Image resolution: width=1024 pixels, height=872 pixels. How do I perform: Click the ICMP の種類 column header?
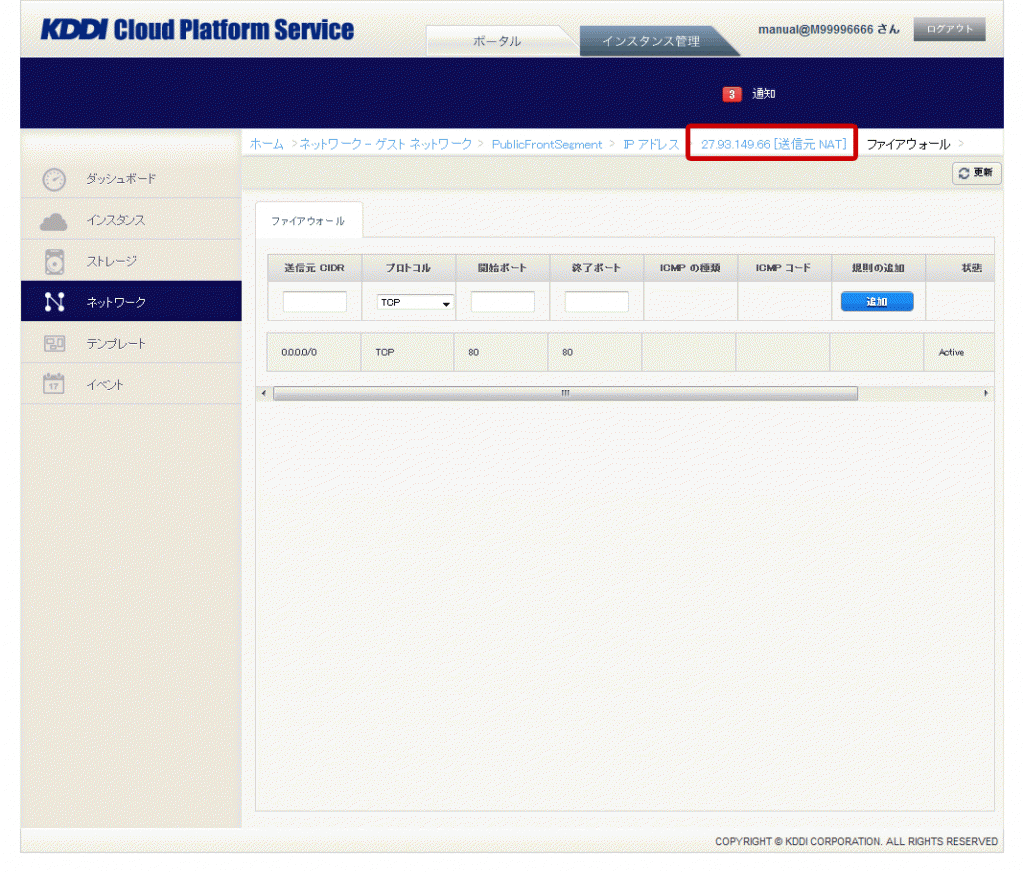[x=690, y=268]
